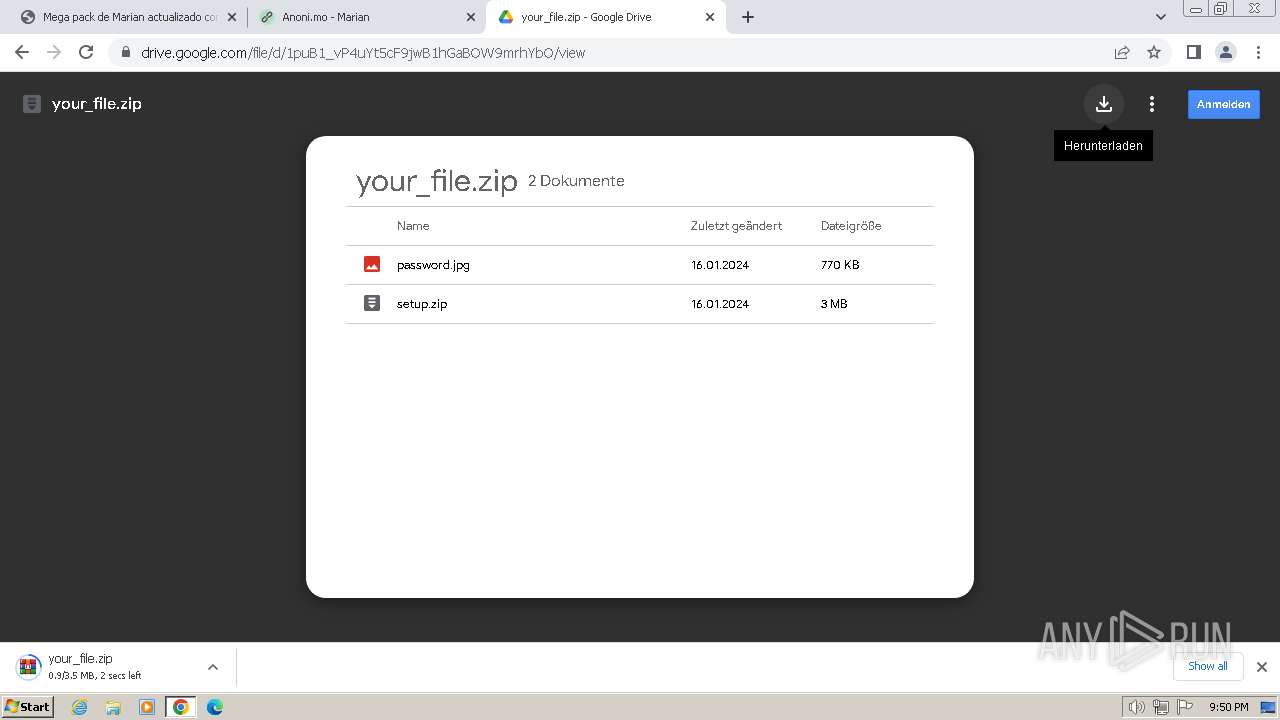Open a new browser tab

point(748,17)
